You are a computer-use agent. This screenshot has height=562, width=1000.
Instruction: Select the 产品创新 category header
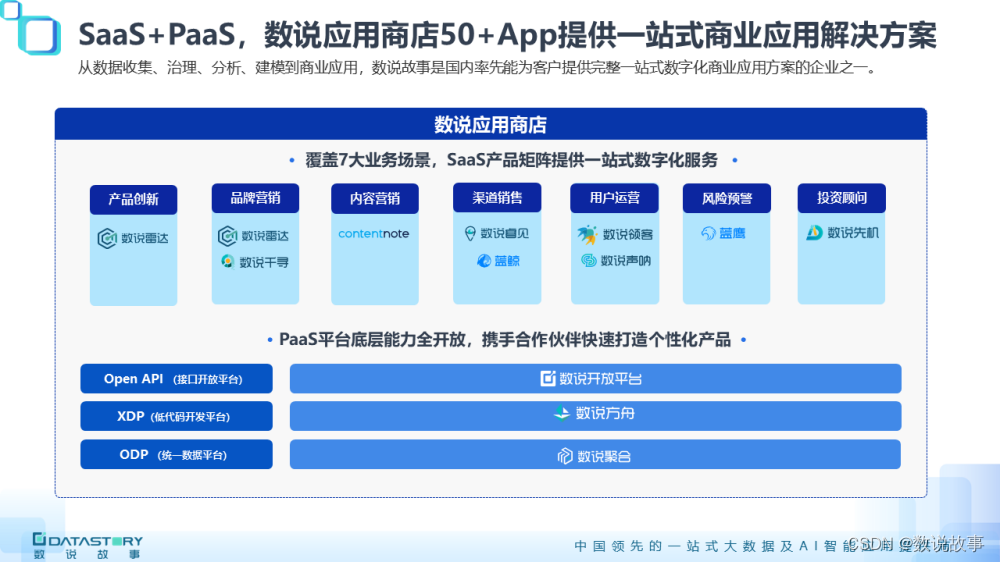133,200
